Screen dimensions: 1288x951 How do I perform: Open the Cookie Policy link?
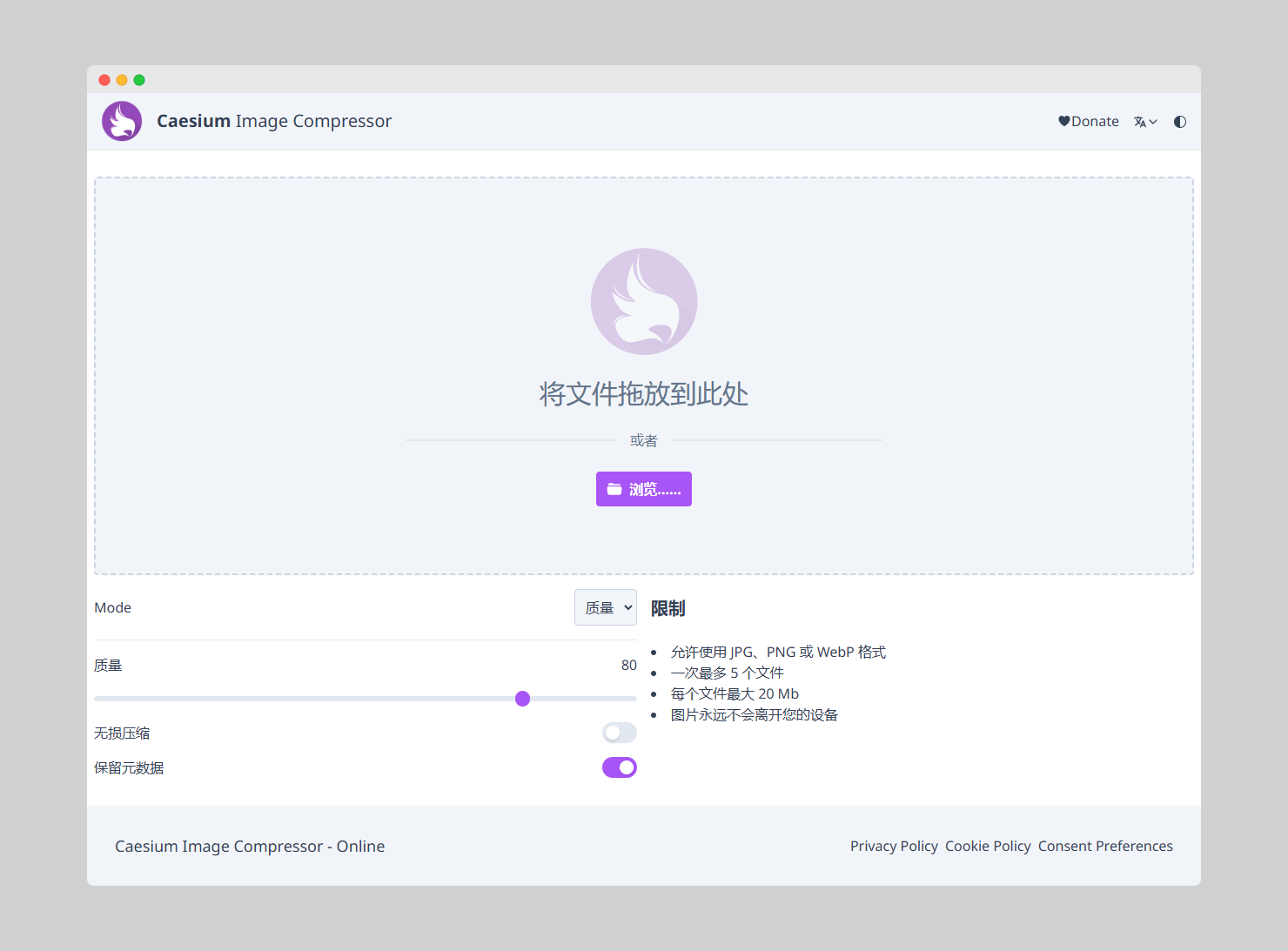(988, 846)
